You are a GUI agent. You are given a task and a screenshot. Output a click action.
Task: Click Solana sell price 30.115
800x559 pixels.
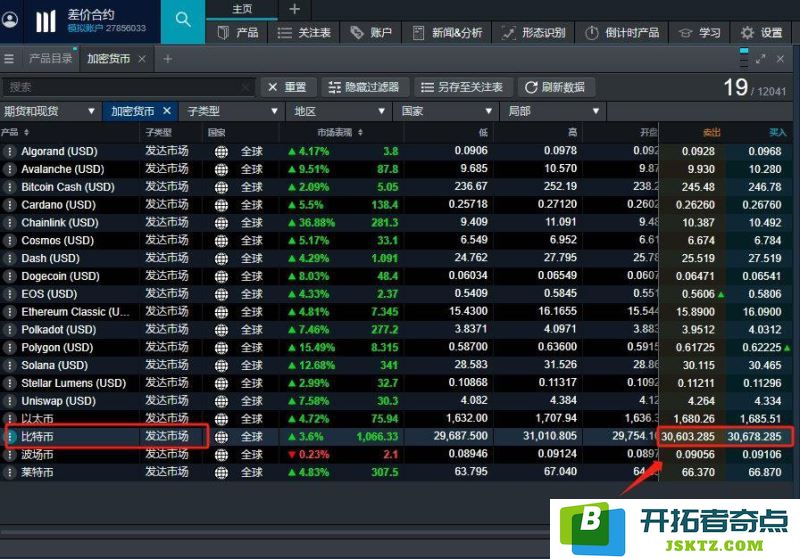(698, 365)
